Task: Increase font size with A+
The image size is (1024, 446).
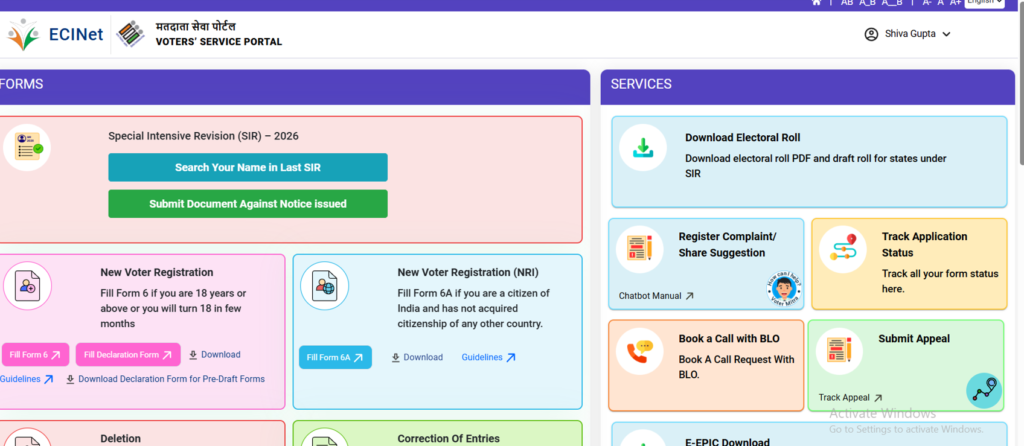Action: pos(955,3)
